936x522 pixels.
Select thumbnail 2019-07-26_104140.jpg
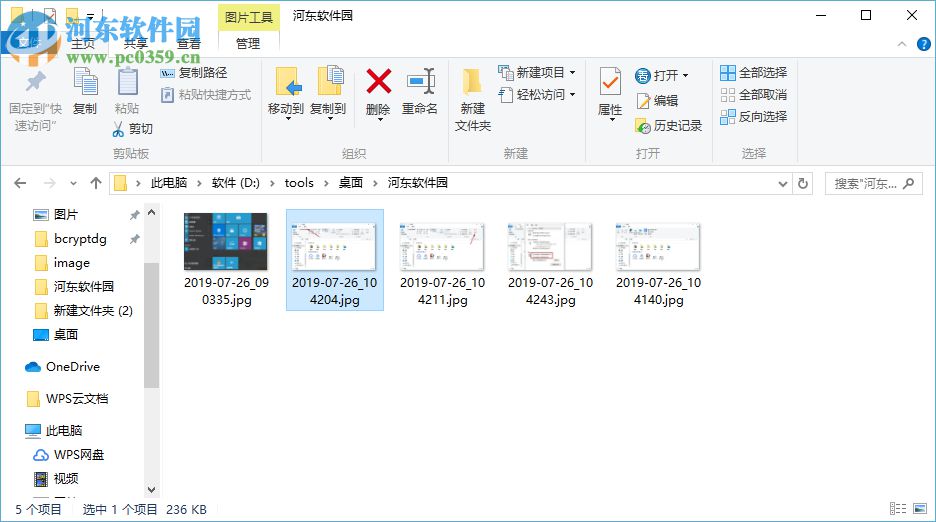[658, 260]
